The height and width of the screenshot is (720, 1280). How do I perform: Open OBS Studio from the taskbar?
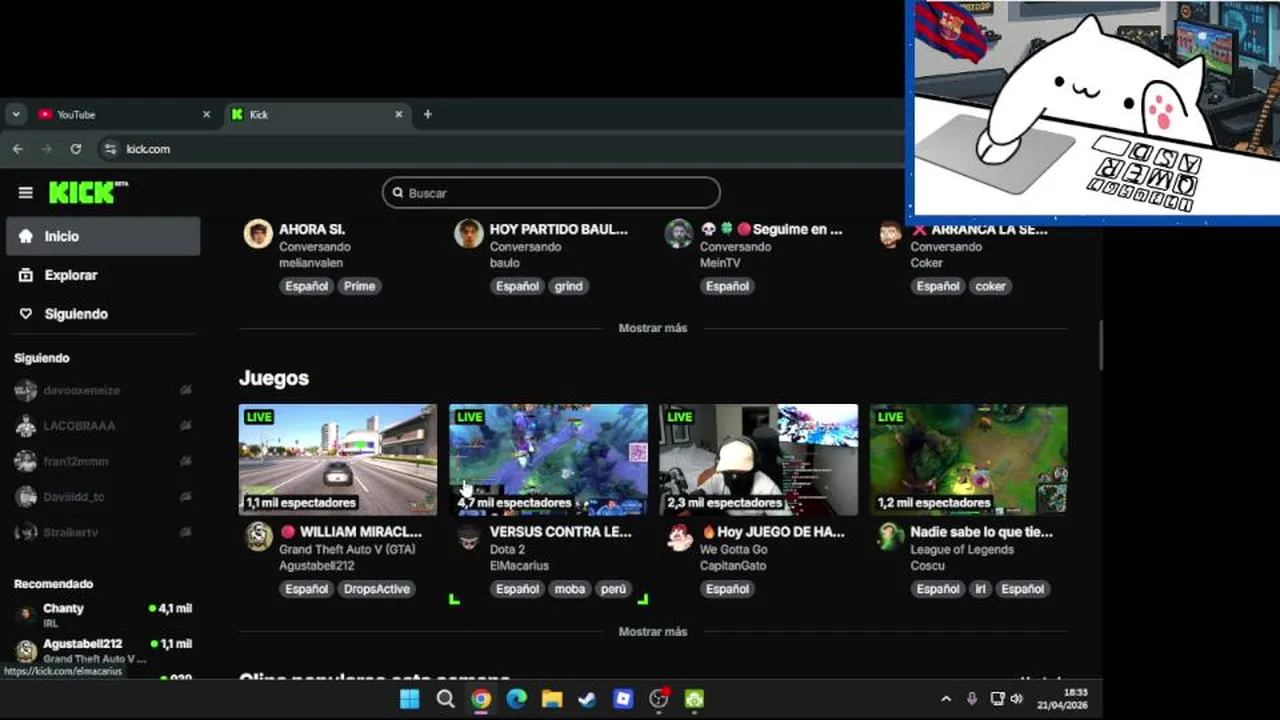click(659, 699)
